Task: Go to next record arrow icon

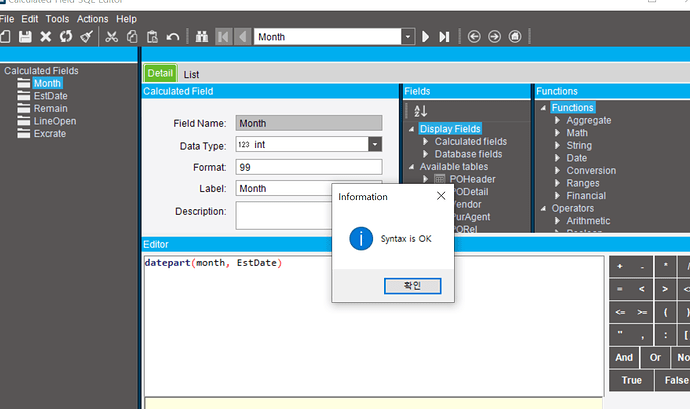Action: (425, 37)
